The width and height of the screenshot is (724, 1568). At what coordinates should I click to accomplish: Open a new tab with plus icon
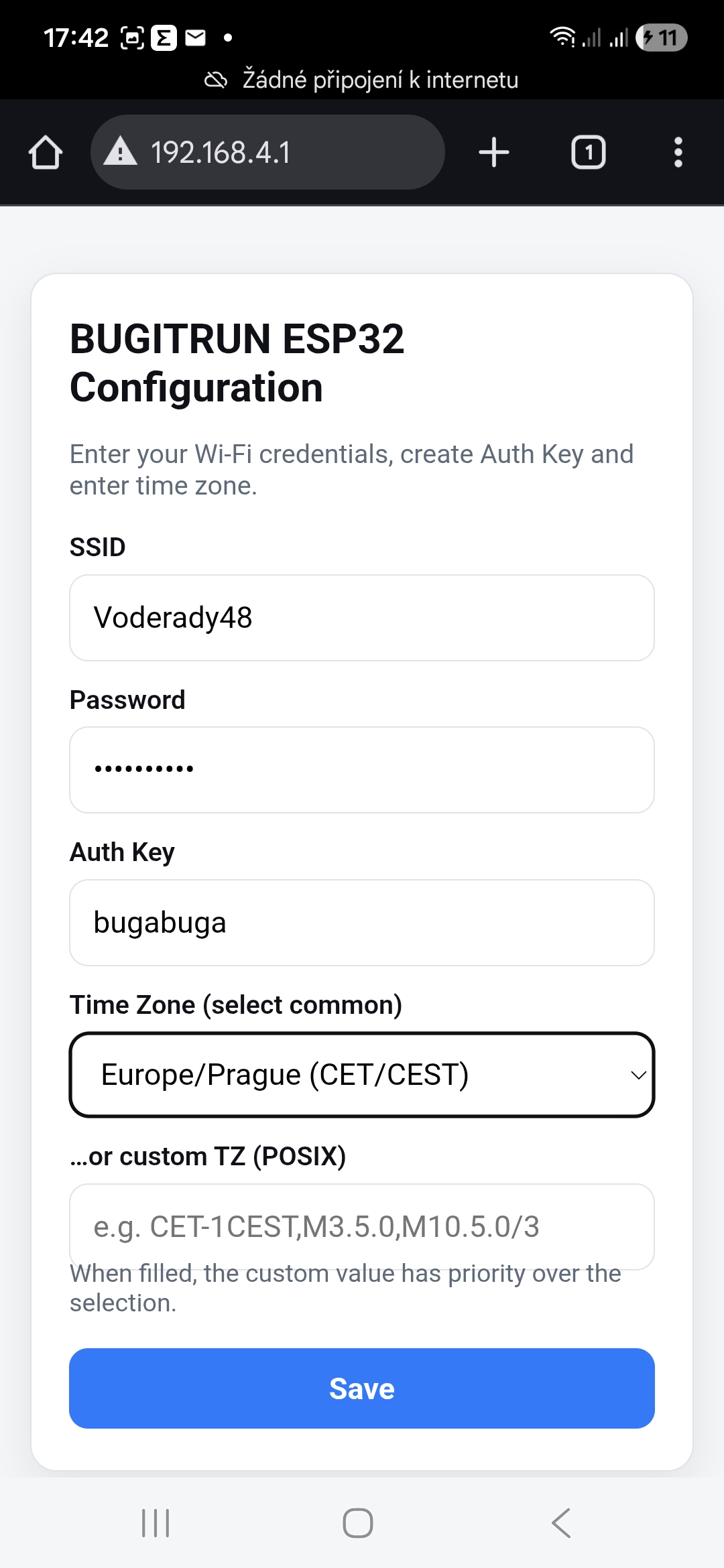pyautogui.click(x=494, y=152)
